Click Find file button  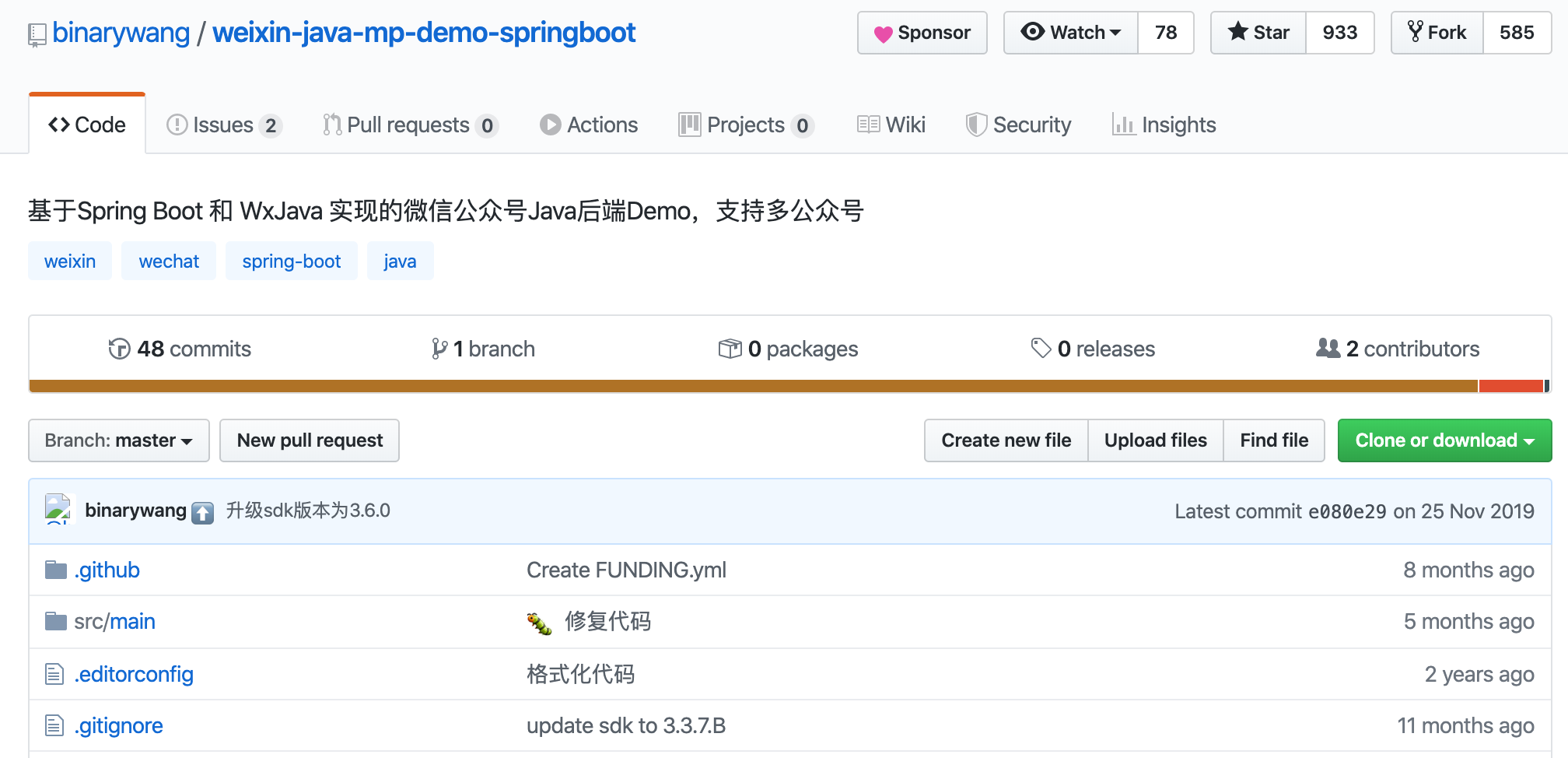[x=1274, y=440]
